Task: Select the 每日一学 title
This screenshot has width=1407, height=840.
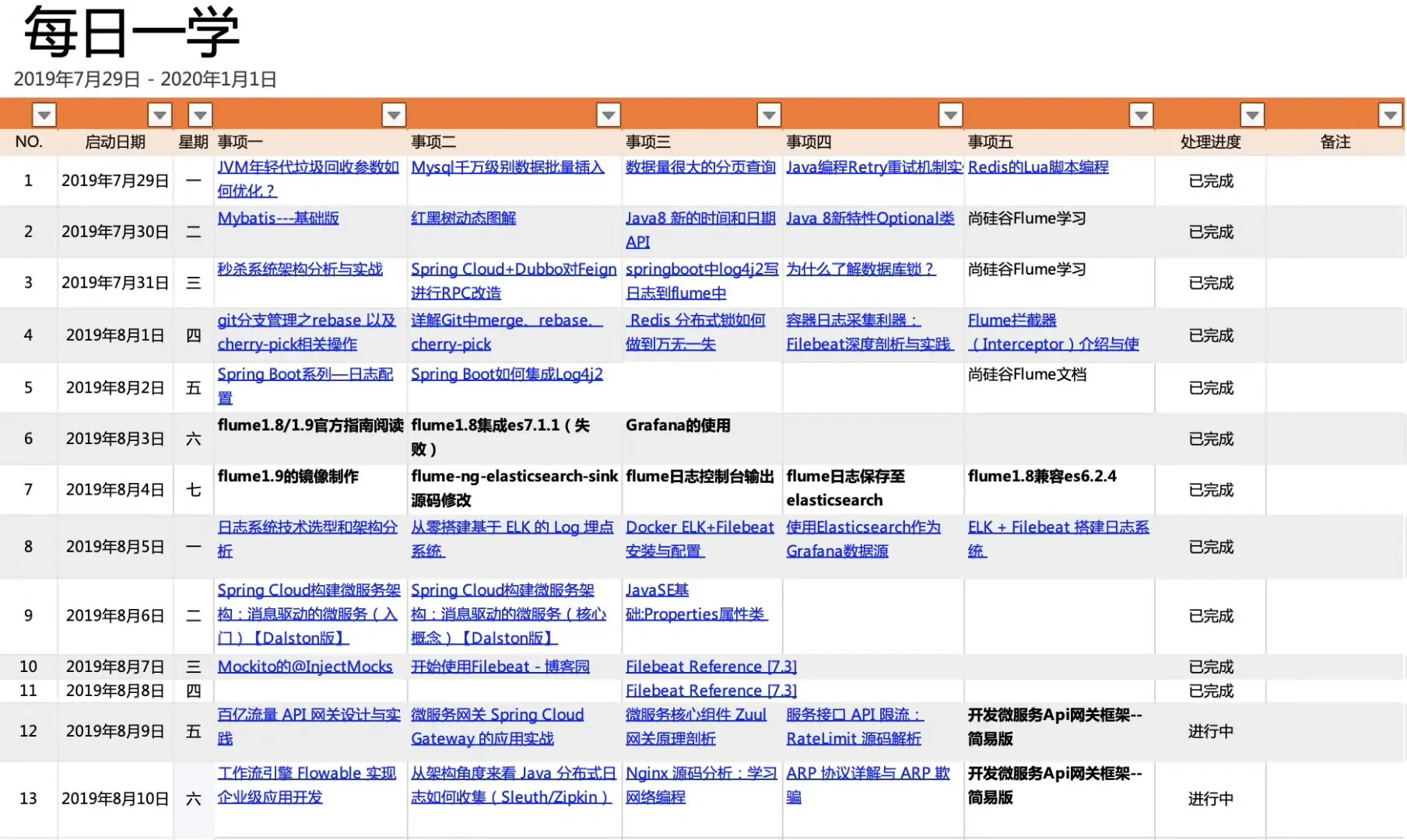Action: pos(132,33)
